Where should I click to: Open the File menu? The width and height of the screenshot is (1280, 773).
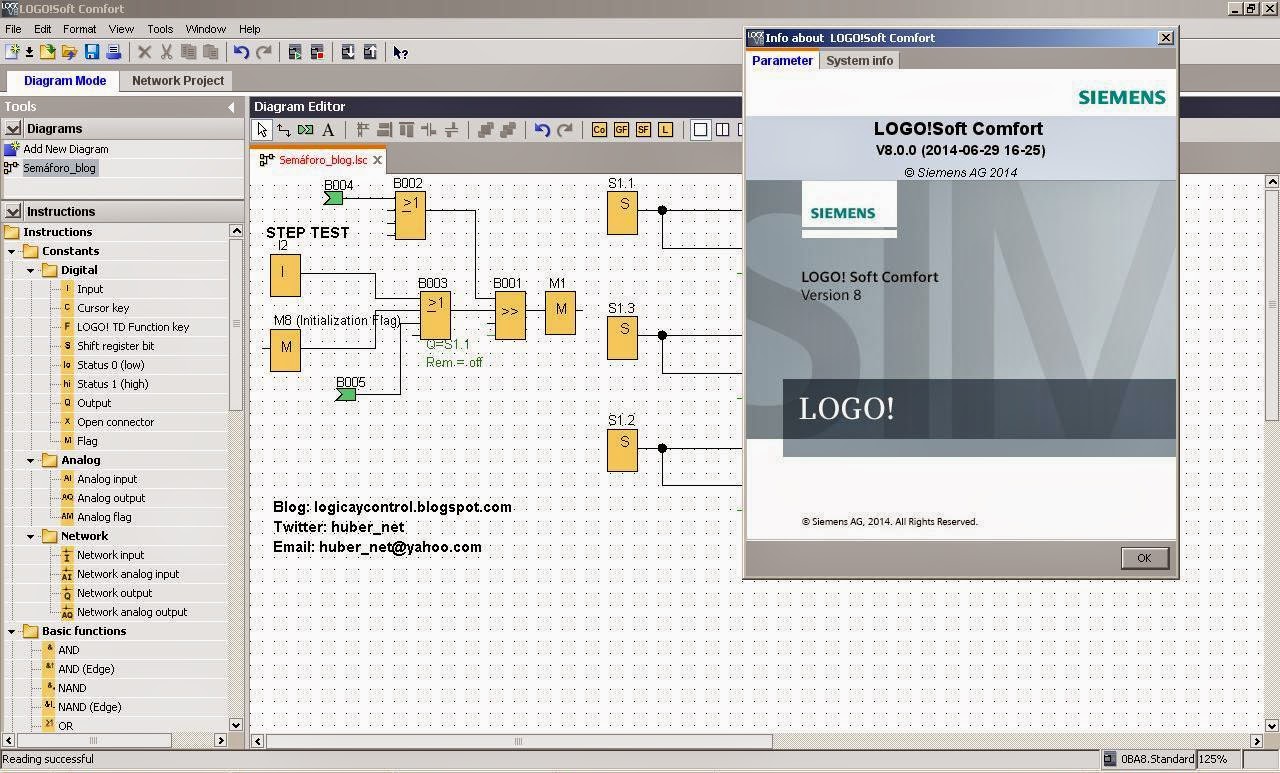[x=13, y=29]
